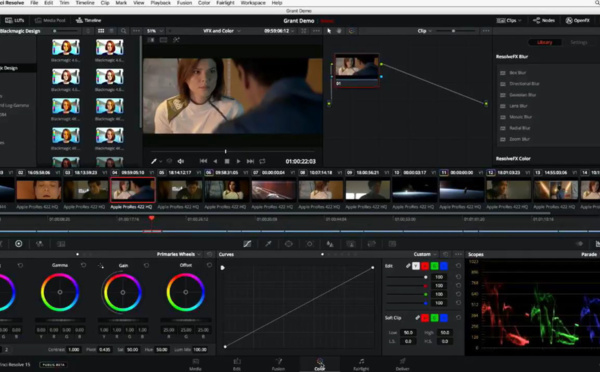Switch gallery to list view
This screenshot has width=600, height=372.
(x=111, y=31)
